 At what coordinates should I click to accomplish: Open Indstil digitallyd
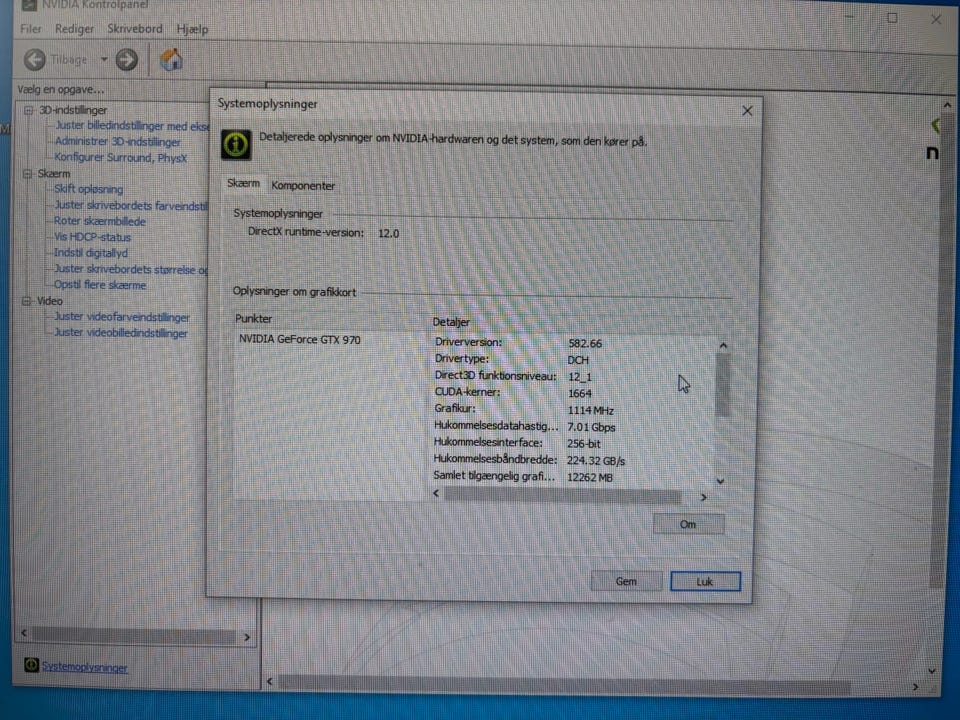tap(91, 253)
